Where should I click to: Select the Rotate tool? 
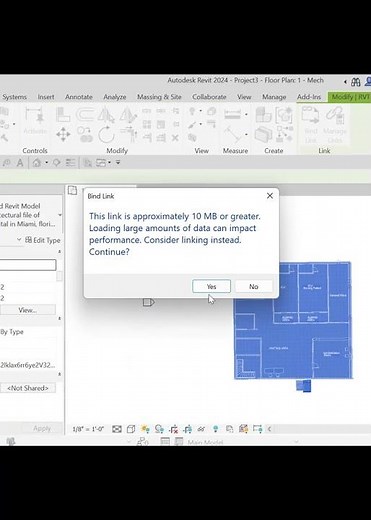tap(106, 135)
